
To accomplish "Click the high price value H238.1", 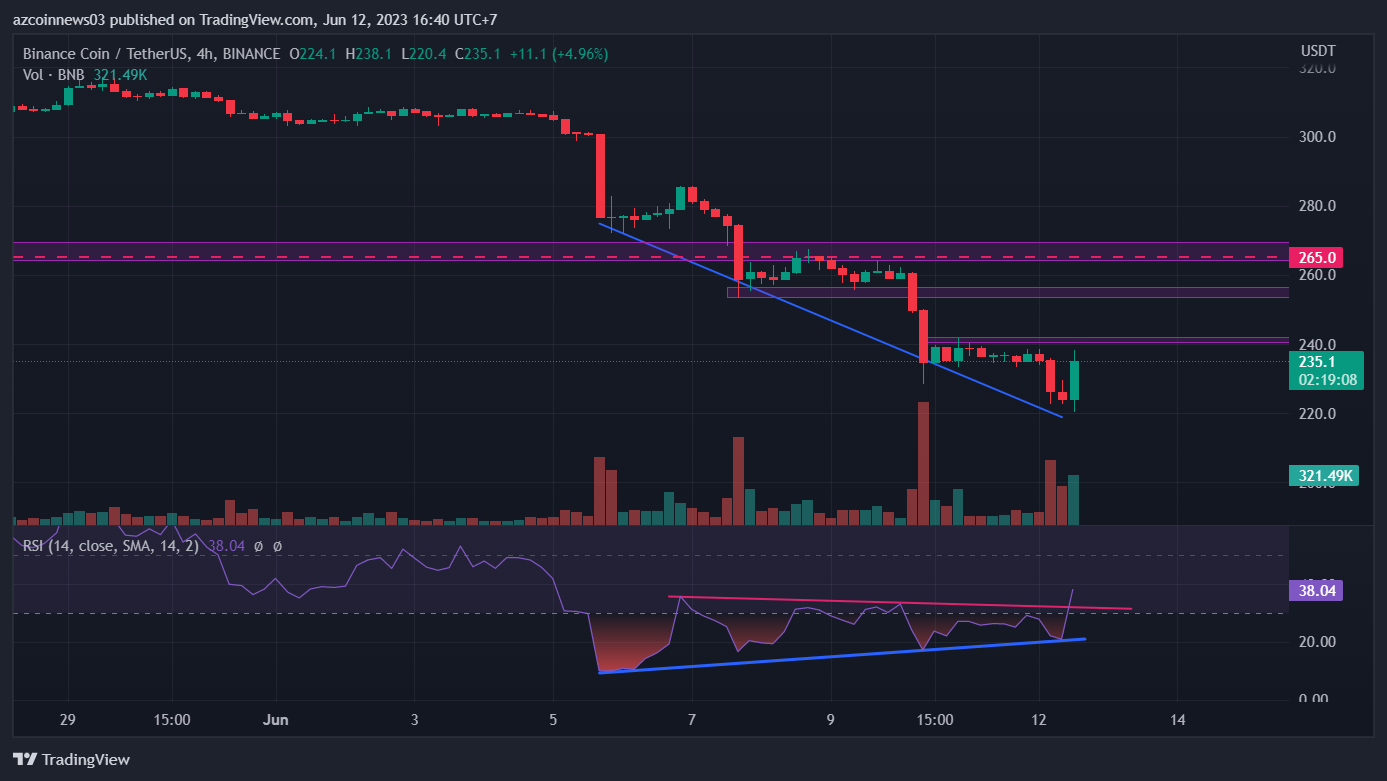I will pyautogui.click(x=370, y=54).
